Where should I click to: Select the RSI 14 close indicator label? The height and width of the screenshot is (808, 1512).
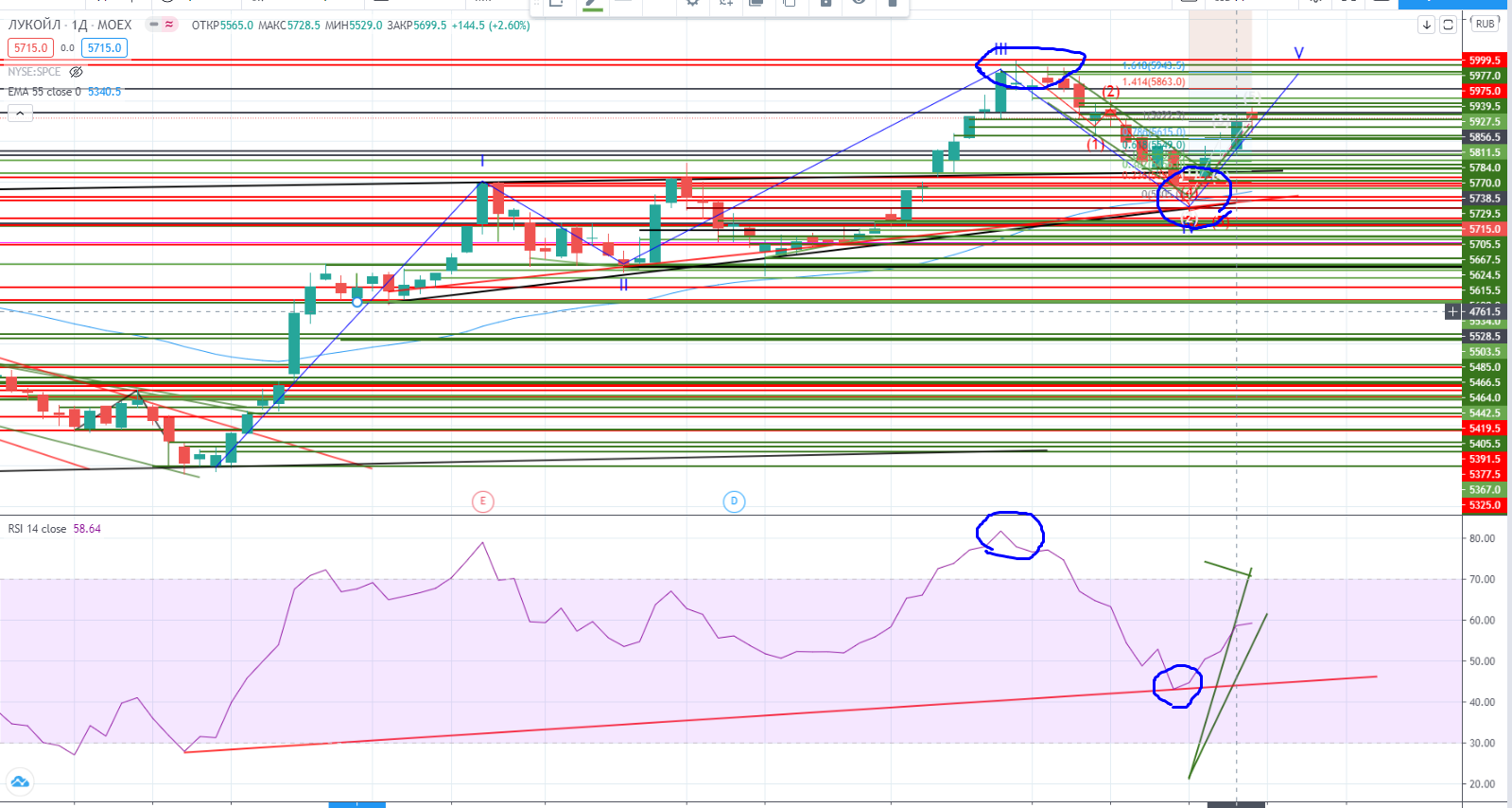point(38,529)
